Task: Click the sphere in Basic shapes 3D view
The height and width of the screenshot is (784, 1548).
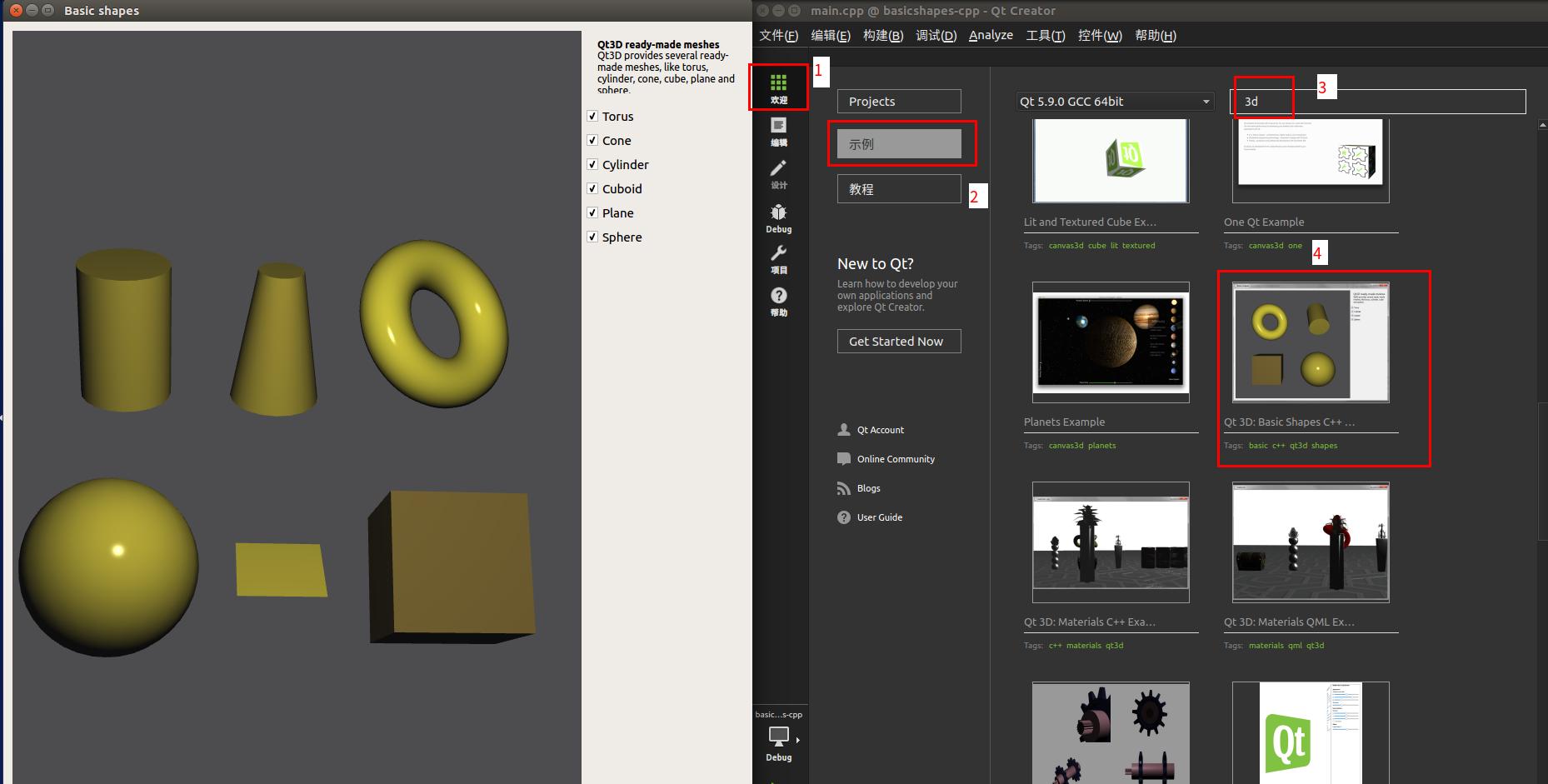Action: 108,567
